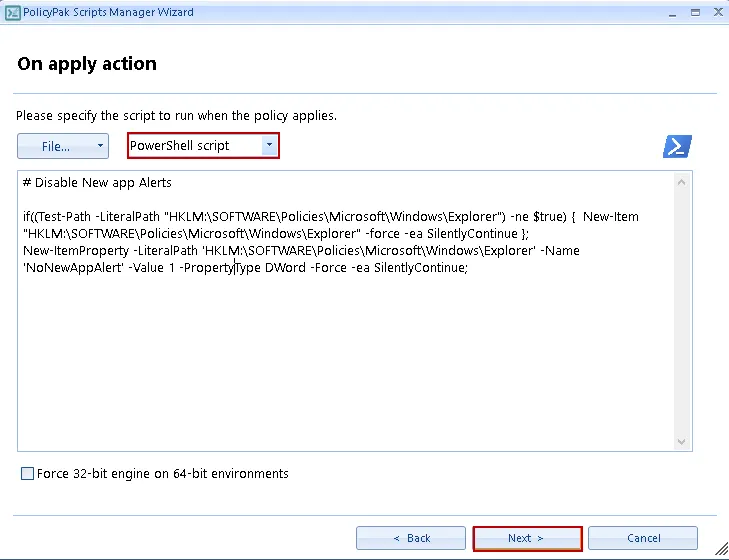Cancel the wizard
729x560 pixels.
point(643,538)
